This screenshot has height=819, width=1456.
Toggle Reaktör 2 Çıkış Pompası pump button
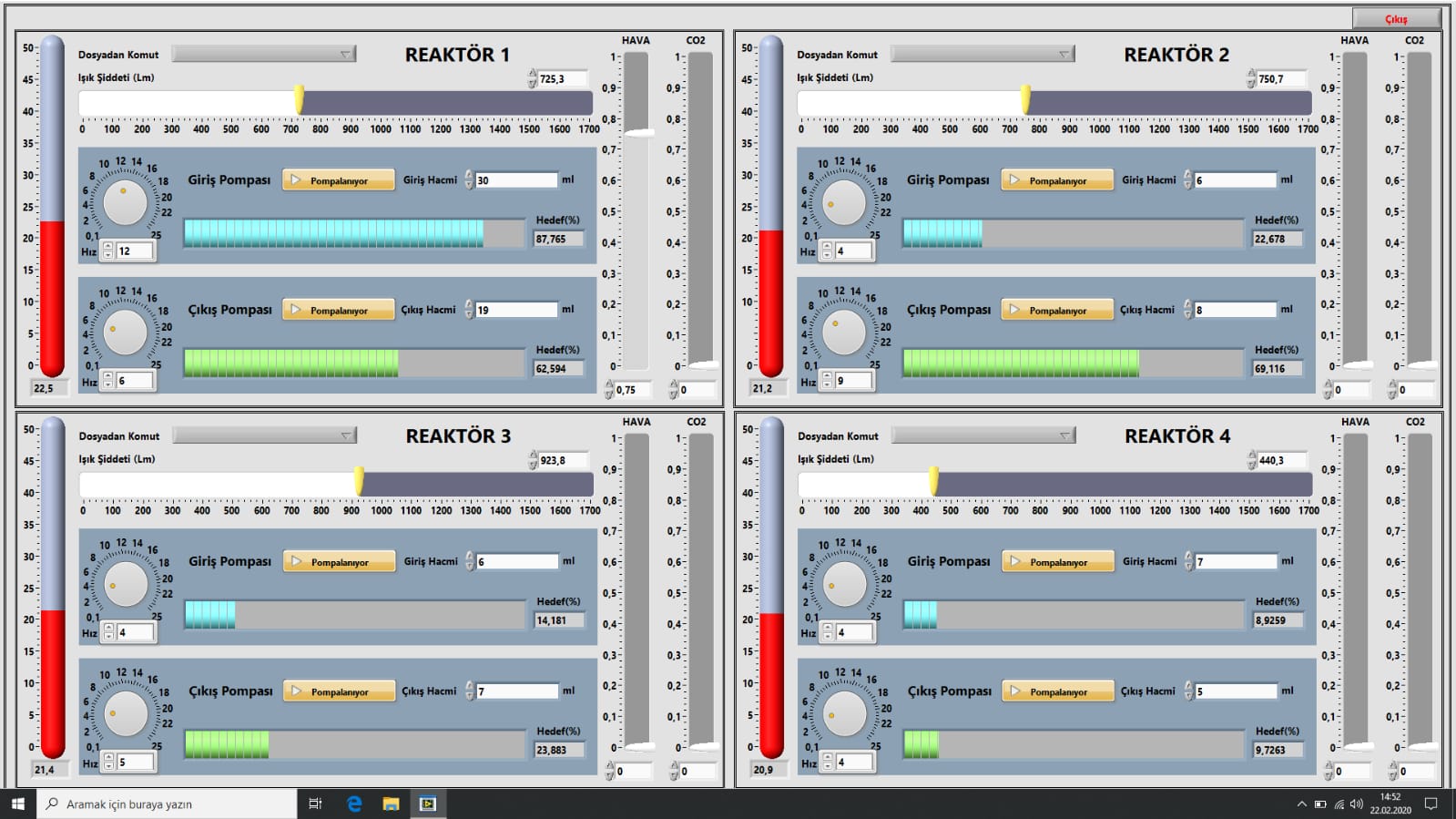click(1056, 310)
